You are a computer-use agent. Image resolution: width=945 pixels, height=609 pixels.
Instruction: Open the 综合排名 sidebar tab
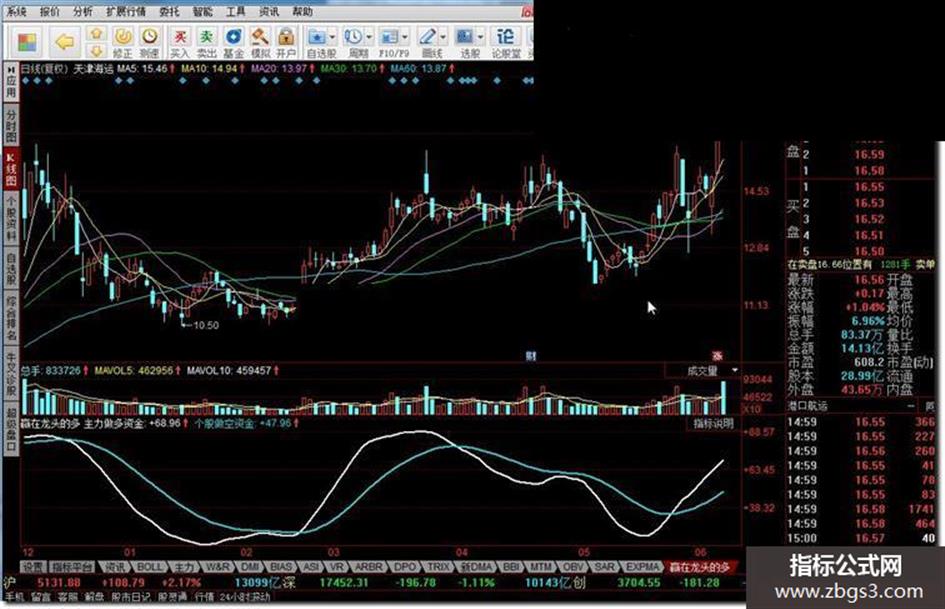pyautogui.click(x=11, y=318)
